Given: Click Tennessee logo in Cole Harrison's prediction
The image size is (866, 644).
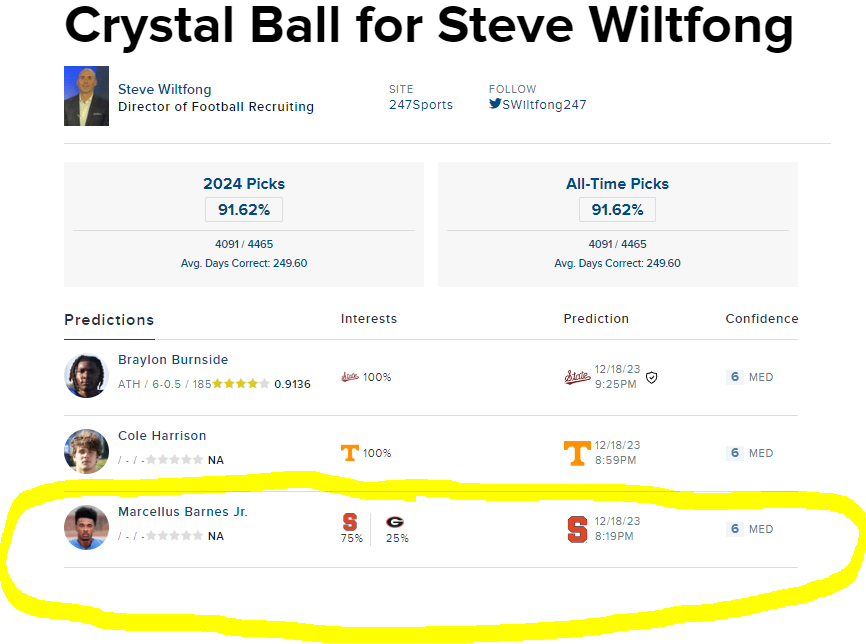Looking at the screenshot, I should point(577,453).
